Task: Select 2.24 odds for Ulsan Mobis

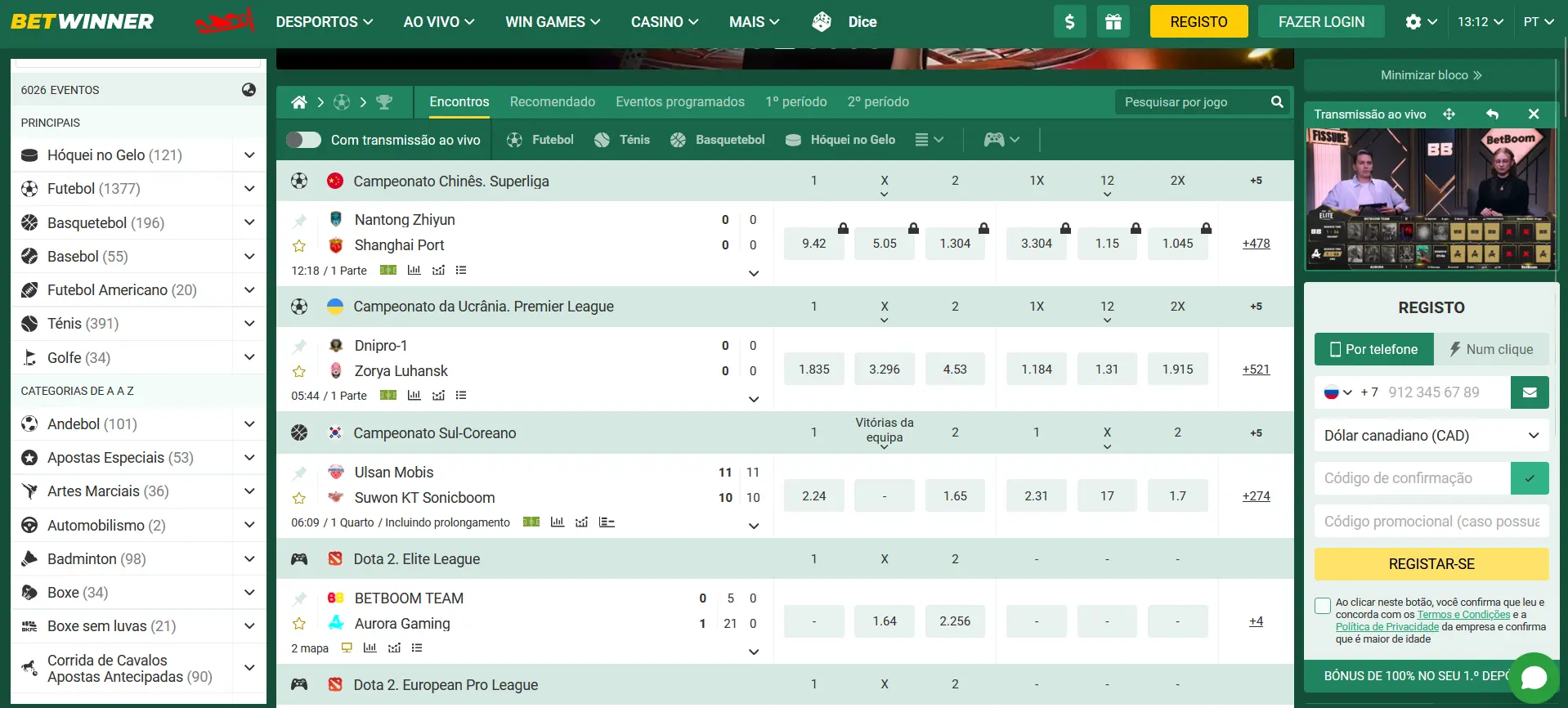Action: pos(814,496)
